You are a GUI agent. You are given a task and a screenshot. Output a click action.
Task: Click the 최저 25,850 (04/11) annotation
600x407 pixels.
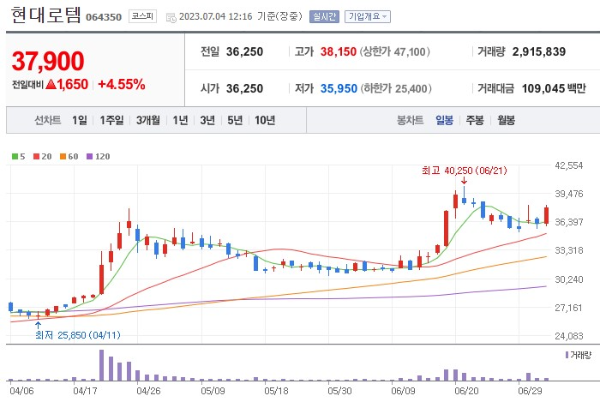pyautogui.click(x=78, y=335)
